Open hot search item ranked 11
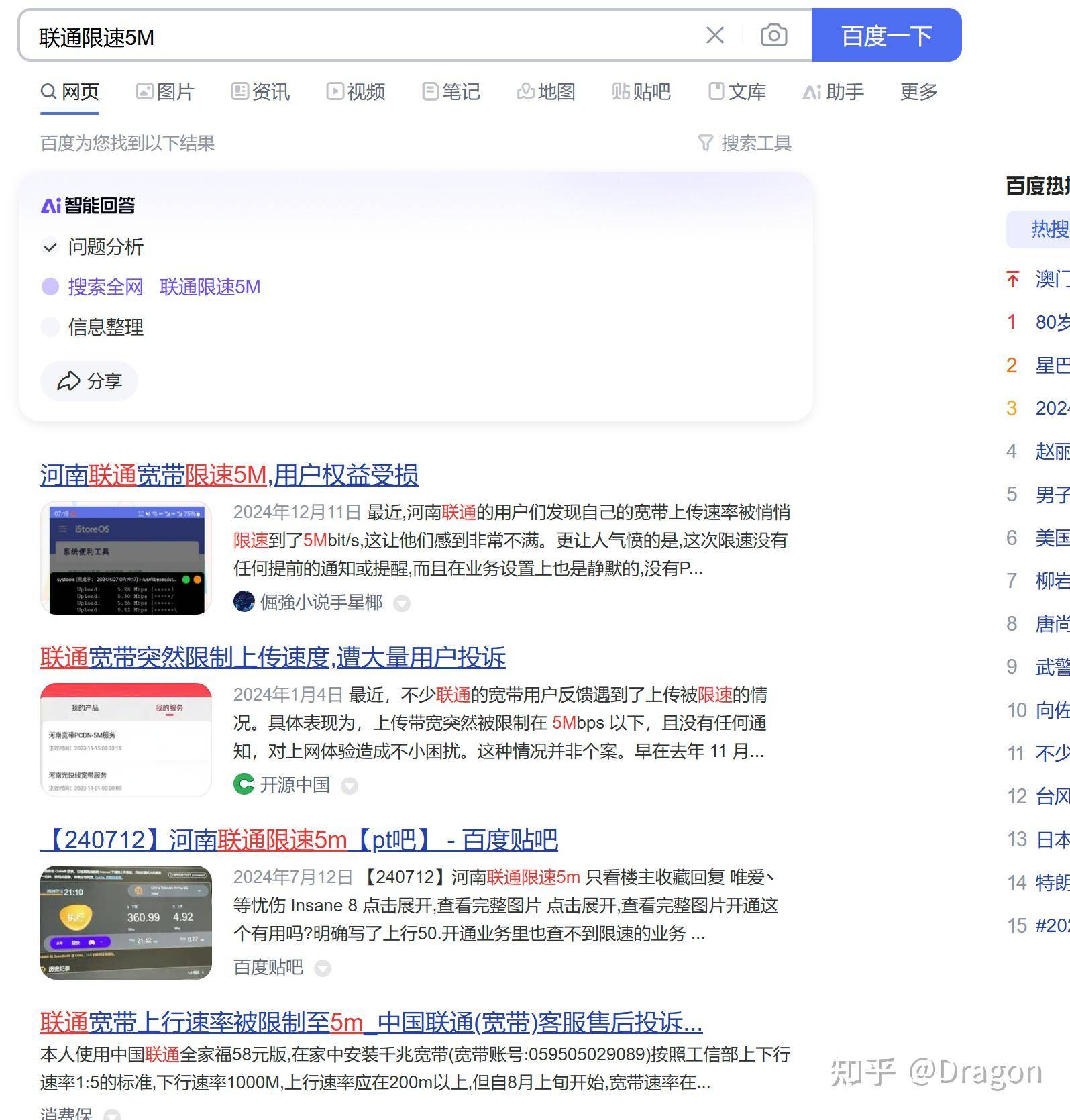The height and width of the screenshot is (1120, 1070). pyautogui.click(x=1052, y=753)
